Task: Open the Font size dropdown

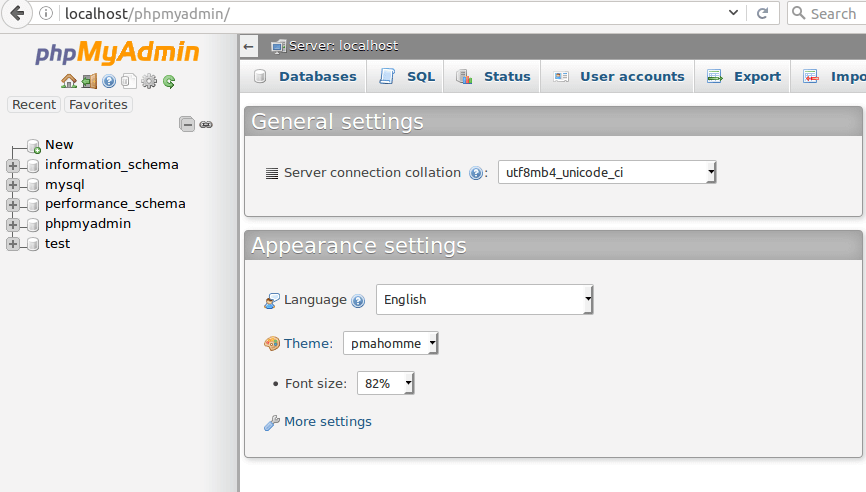Action: [385, 383]
